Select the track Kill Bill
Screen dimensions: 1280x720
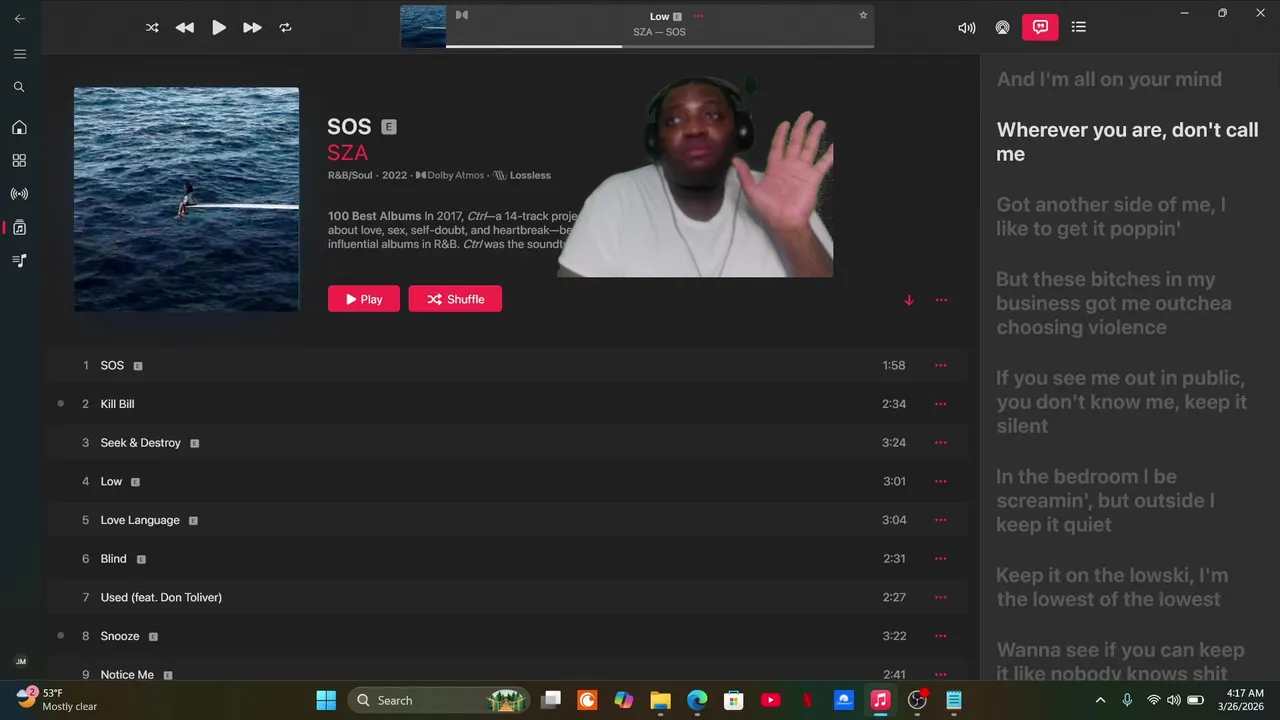[507, 404]
